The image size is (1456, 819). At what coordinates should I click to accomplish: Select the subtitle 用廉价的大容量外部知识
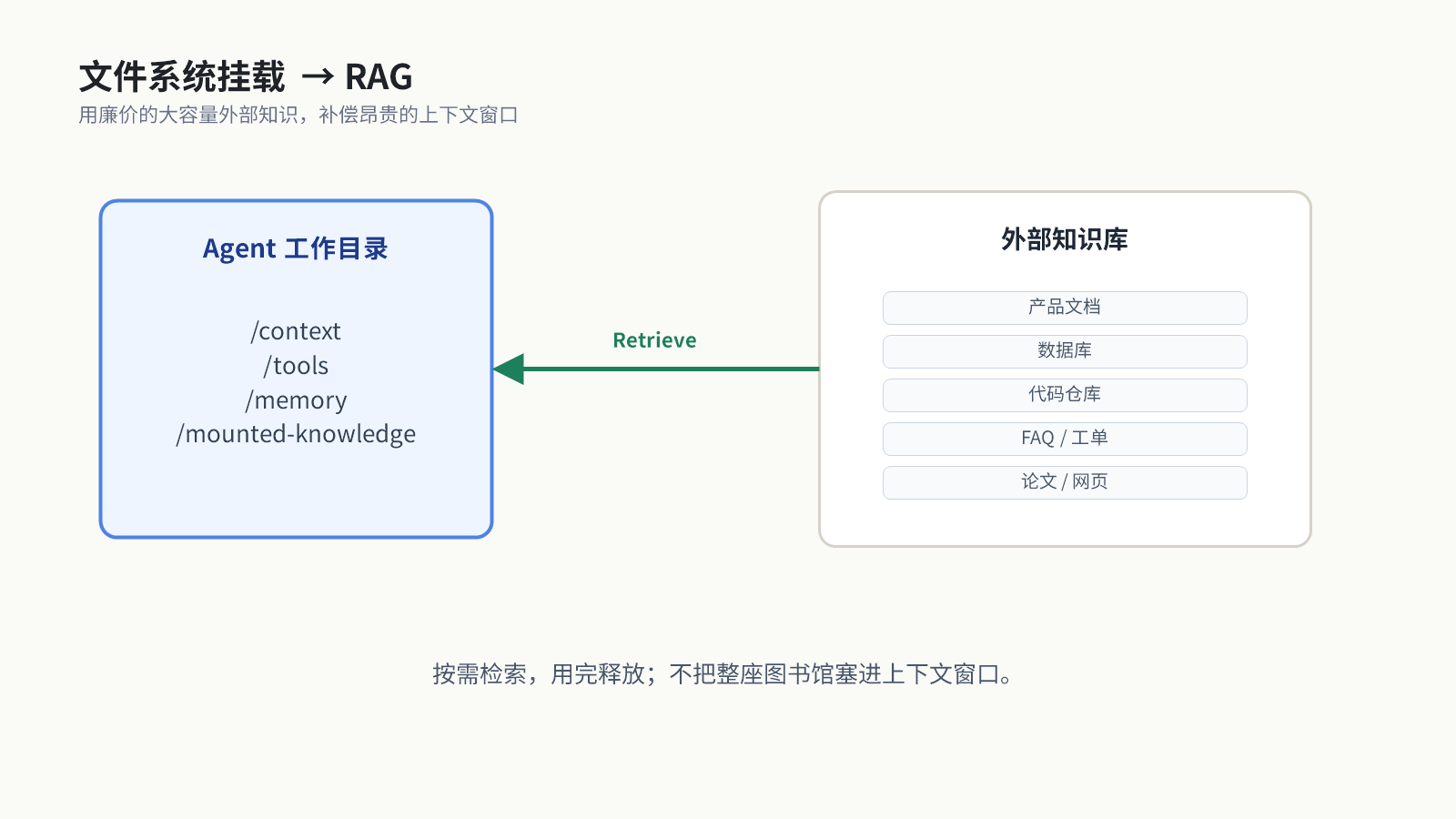click(x=187, y=115)
